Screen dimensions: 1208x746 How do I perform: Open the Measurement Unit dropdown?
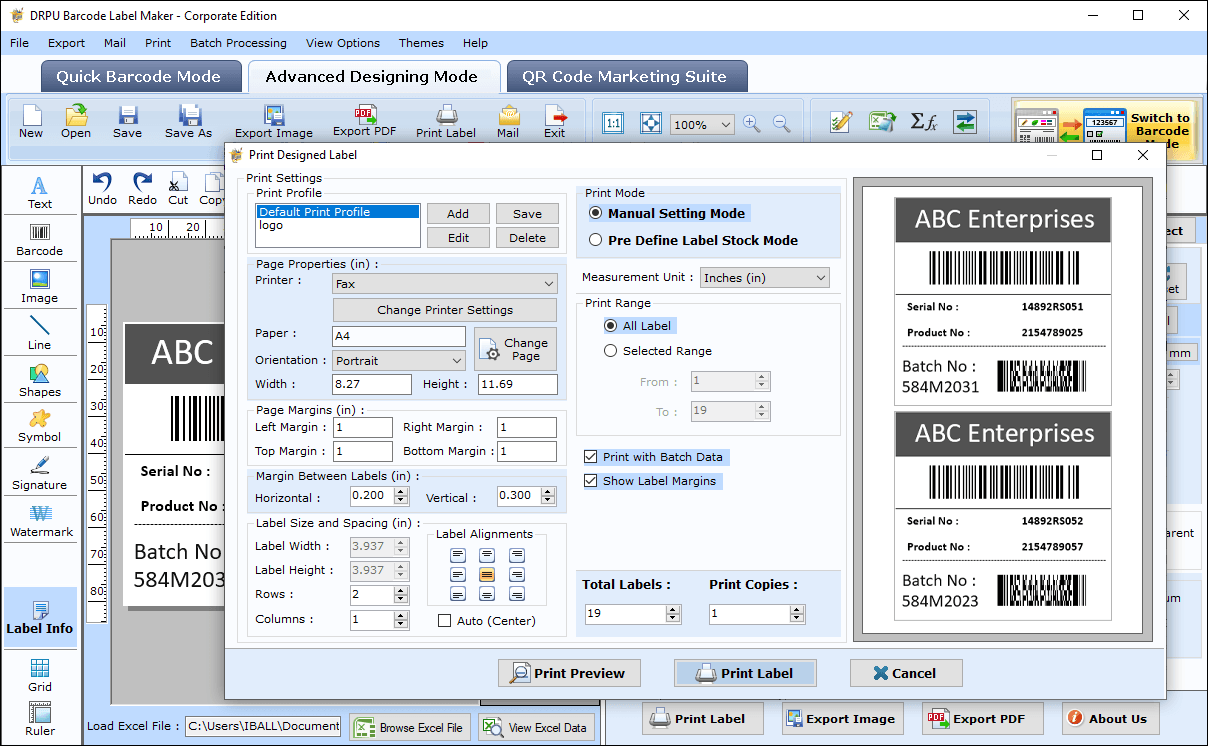[765, 277]
